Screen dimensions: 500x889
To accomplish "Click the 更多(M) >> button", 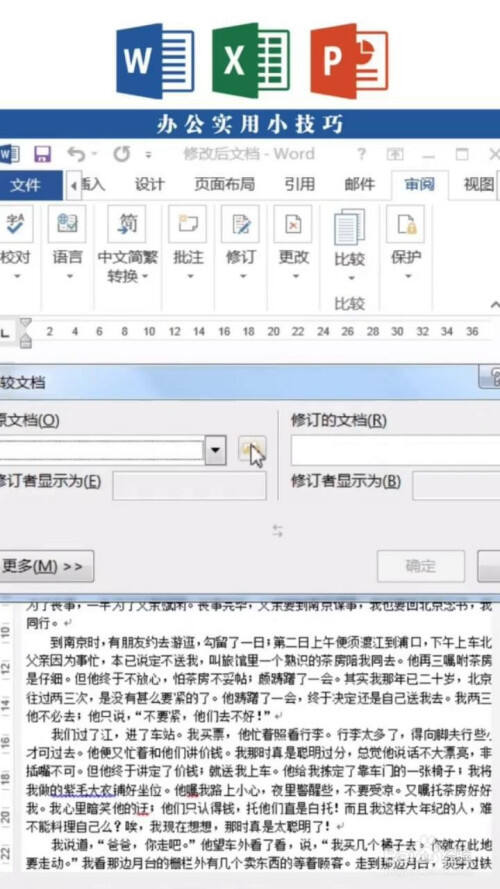I will coord(45,566).
